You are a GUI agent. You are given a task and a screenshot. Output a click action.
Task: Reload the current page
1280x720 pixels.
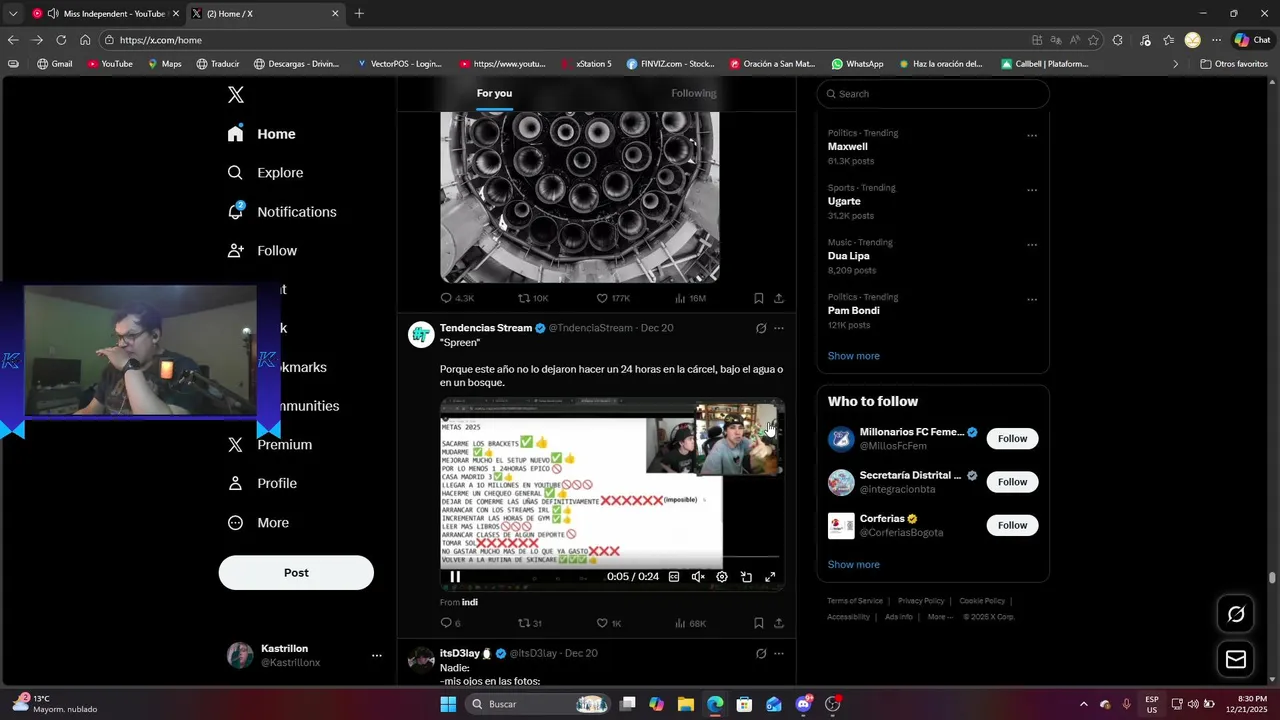pyautogui.click(x=61, y=40)
